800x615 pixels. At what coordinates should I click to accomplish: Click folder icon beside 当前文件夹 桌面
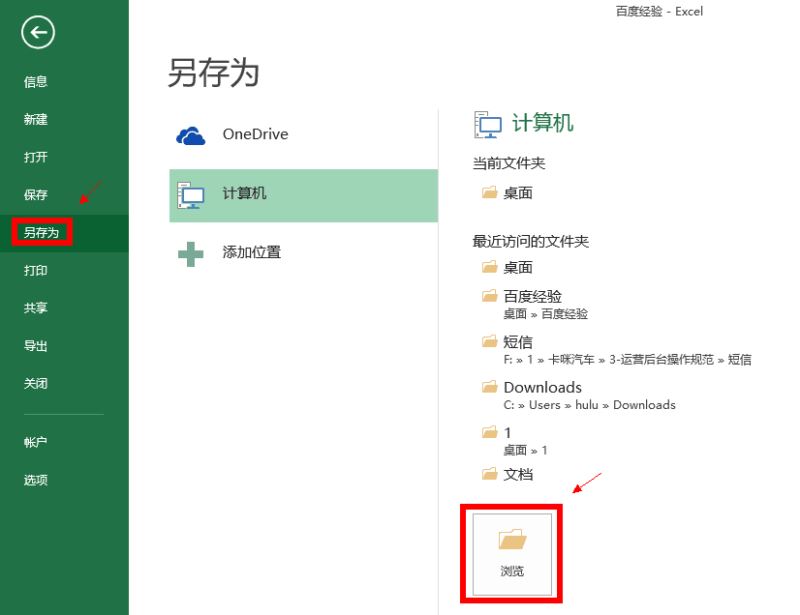(490, 193)
